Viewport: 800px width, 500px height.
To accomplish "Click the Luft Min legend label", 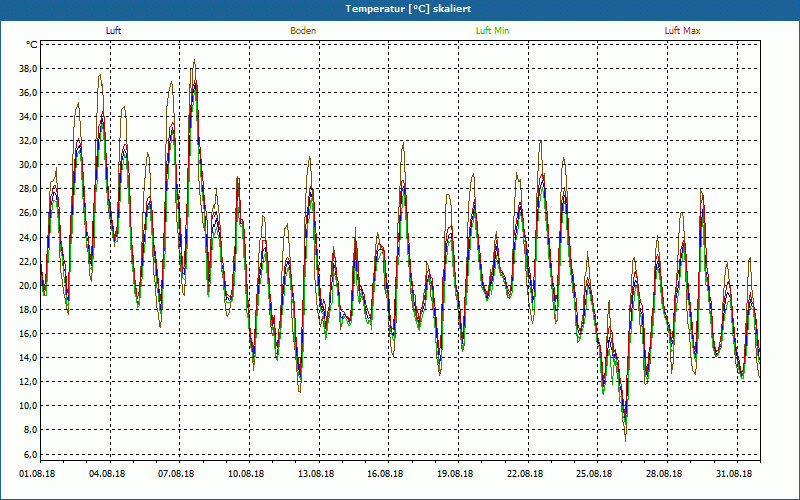I will point(492,31).
